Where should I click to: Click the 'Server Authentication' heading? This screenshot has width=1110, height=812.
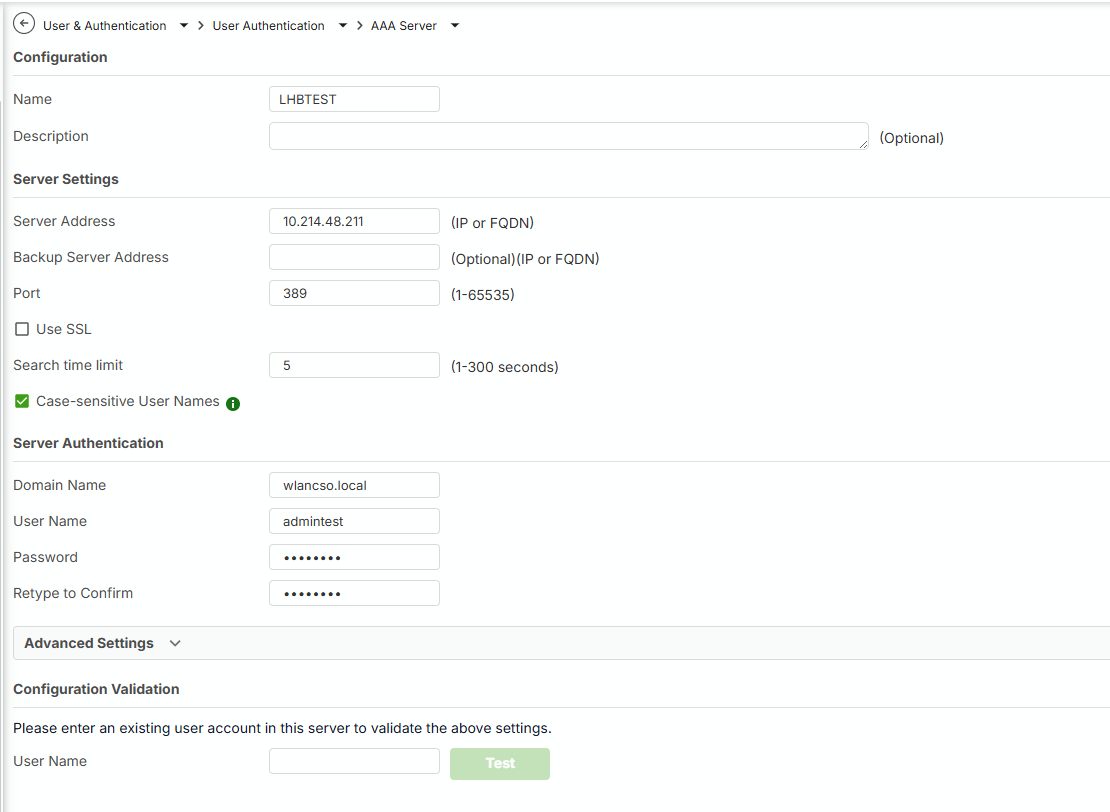point(88,443)
